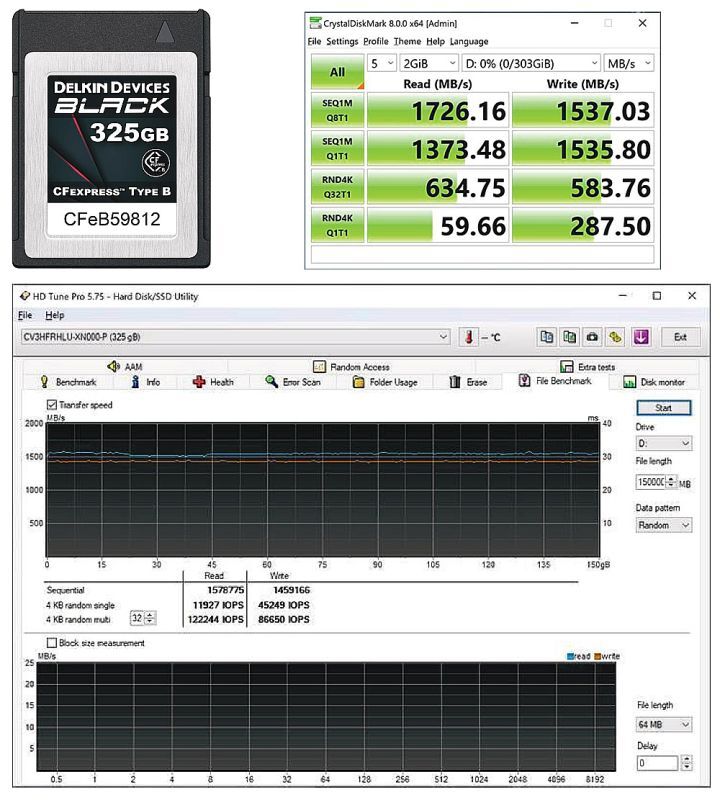Click RND4K Q1T1 read value 59.66

(x=473, y=226)
